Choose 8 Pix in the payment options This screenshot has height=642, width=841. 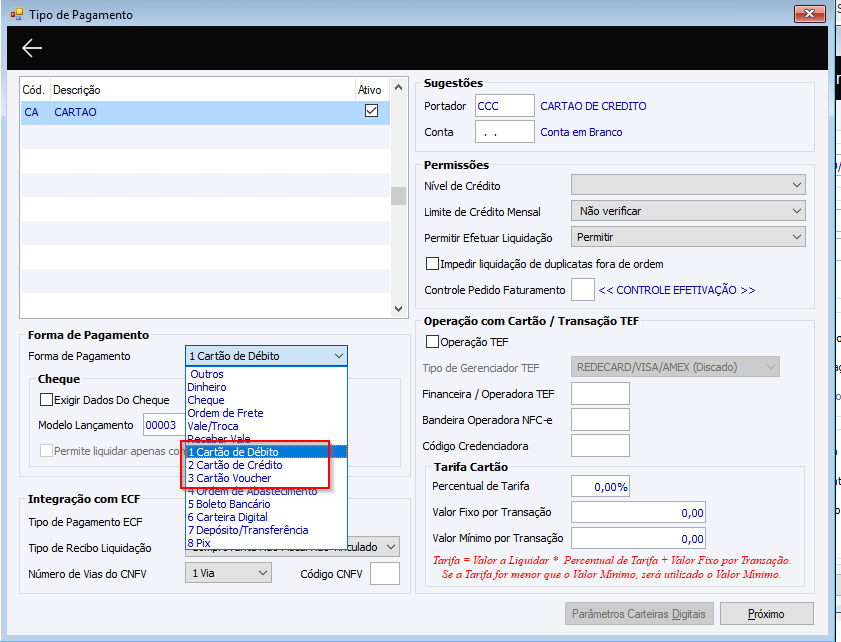[x=199, y=543]
